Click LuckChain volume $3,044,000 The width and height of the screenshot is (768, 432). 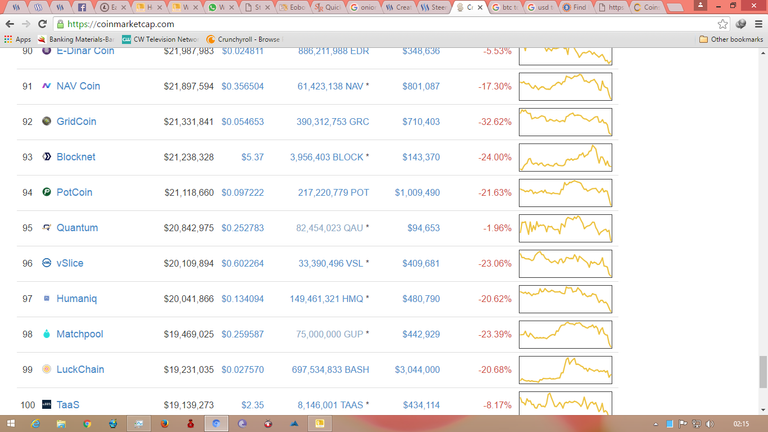(x=417, y=370)
